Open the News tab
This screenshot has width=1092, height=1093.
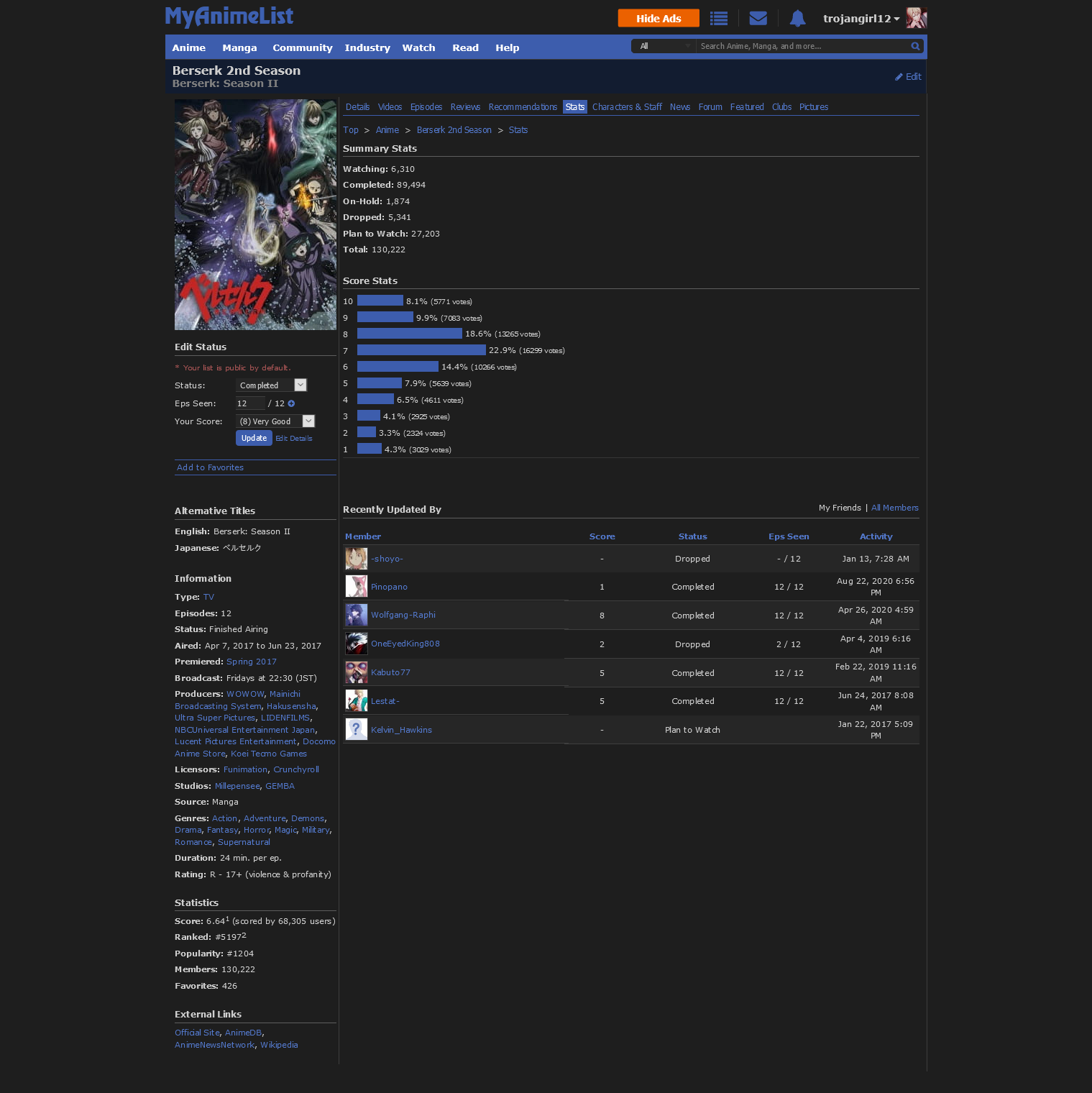680,107
